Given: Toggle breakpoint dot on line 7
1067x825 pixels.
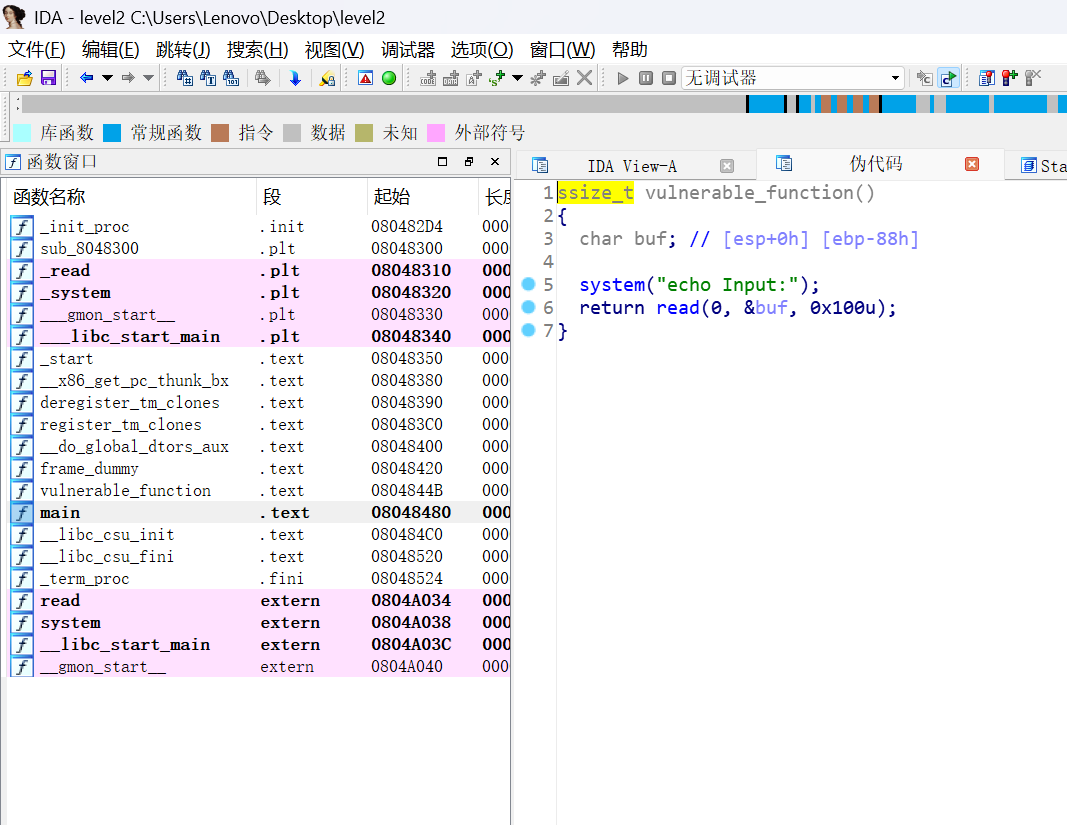Looking at the screenshot, I should 529,330.
